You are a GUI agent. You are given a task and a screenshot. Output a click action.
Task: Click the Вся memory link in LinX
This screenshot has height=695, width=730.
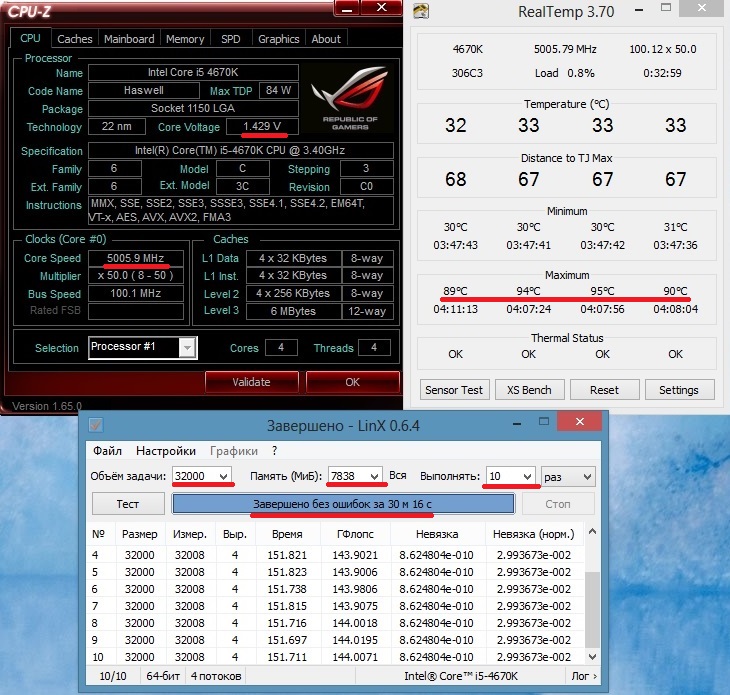[x=398, y=475]
